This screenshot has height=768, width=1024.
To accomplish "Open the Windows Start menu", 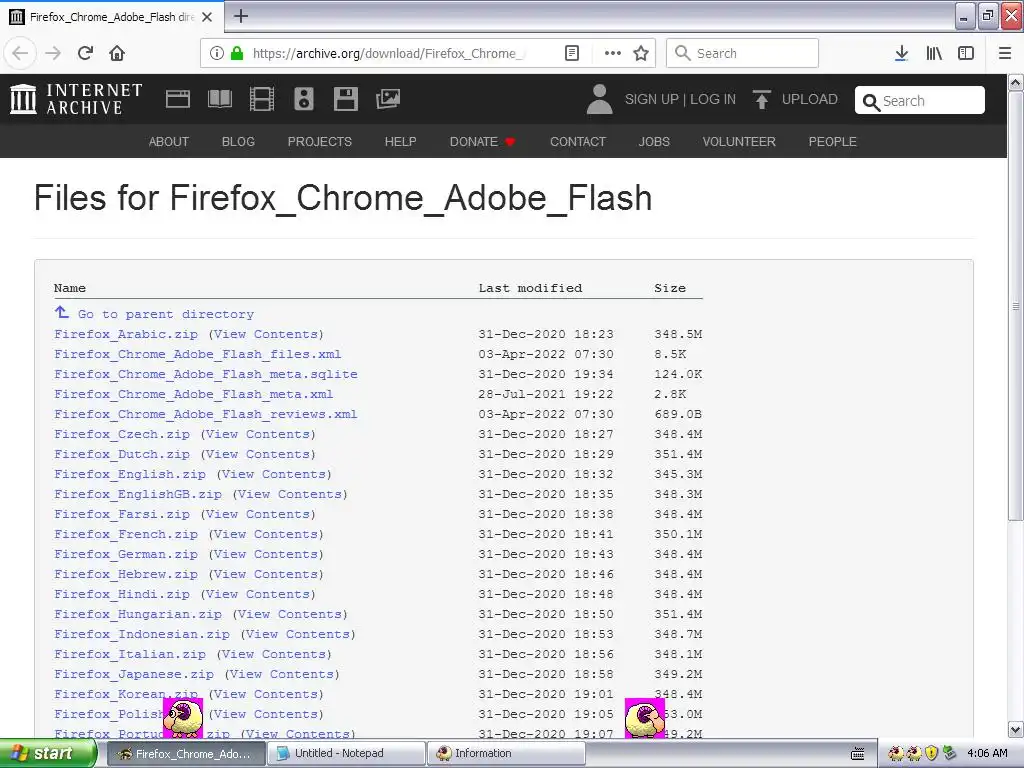I will [x=47, y=754].
